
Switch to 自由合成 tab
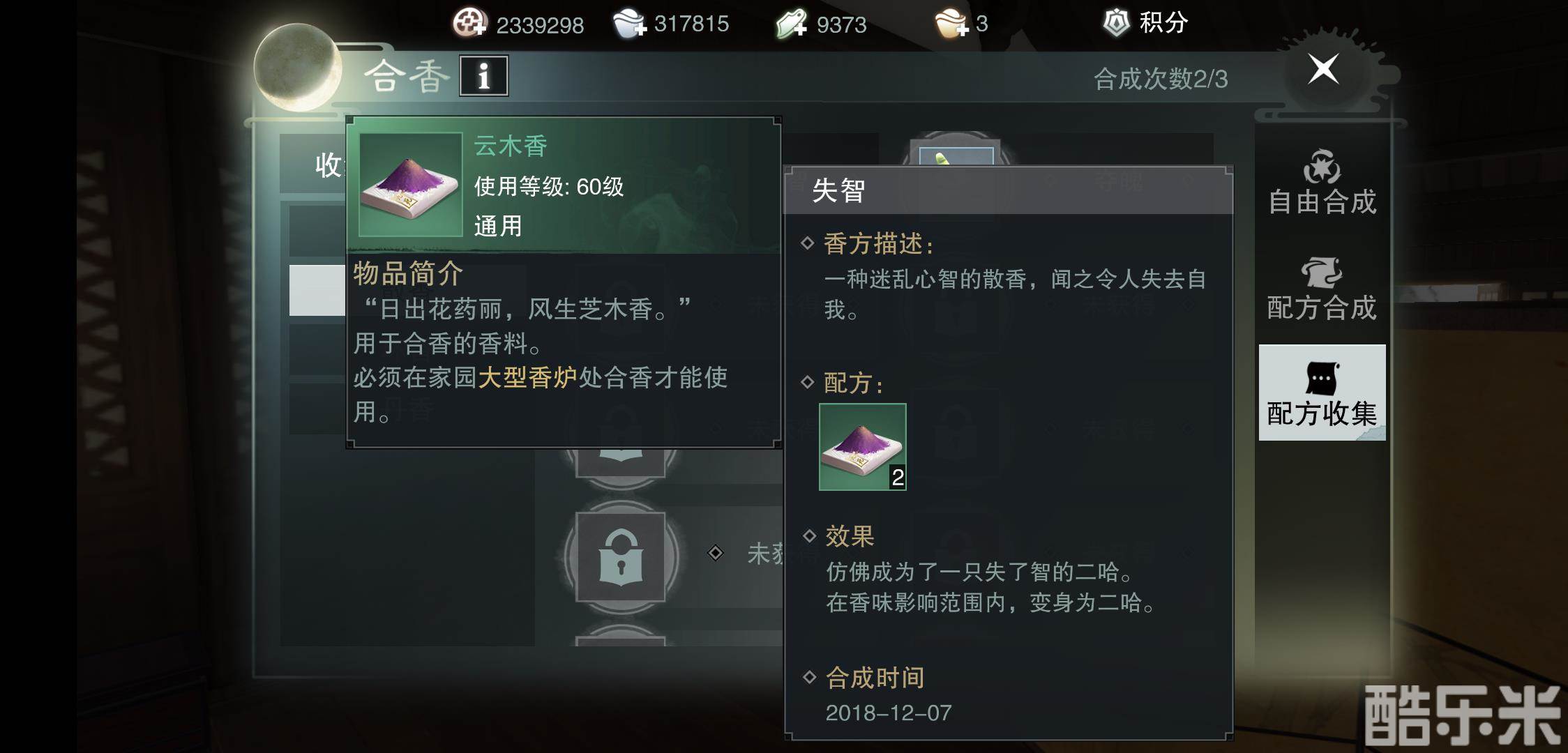(x=1322, y=183)
